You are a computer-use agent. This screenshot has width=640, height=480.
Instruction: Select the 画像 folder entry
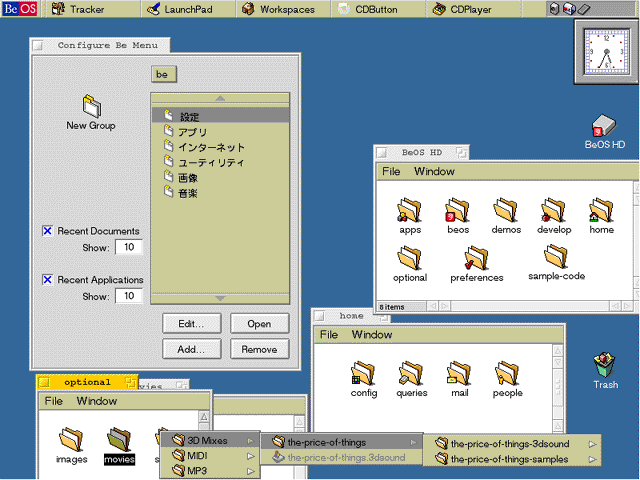pos(220,178)
